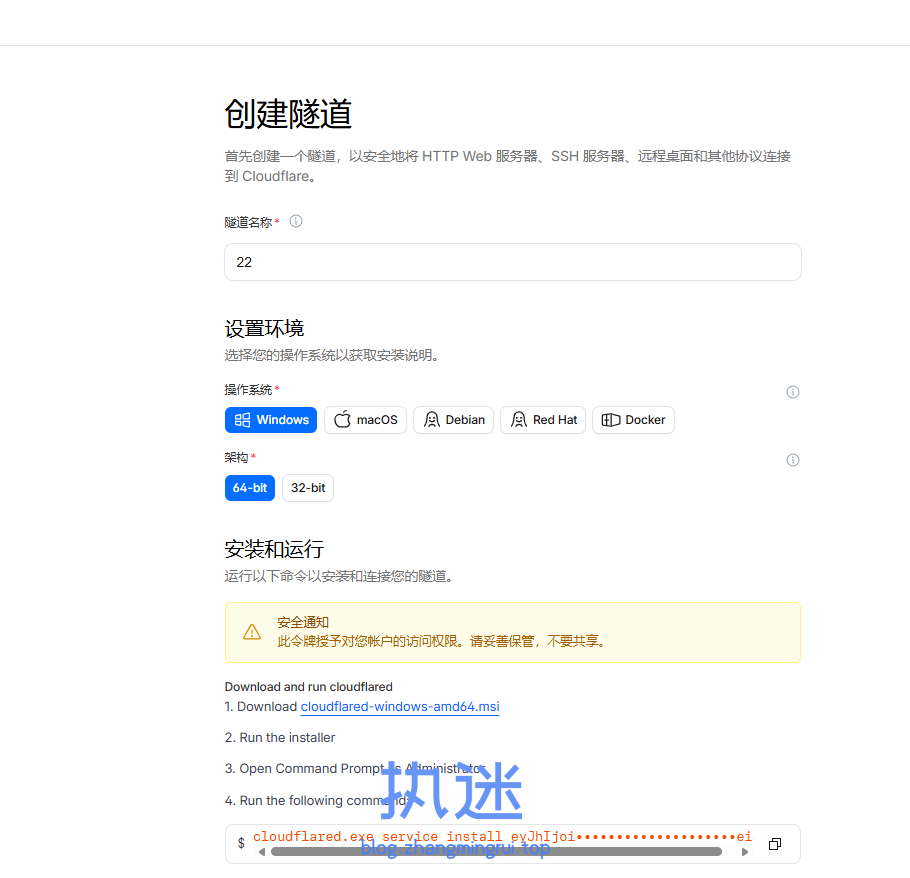
Task: Click the 创建隧道 page heading
Action: pos(288,114)
